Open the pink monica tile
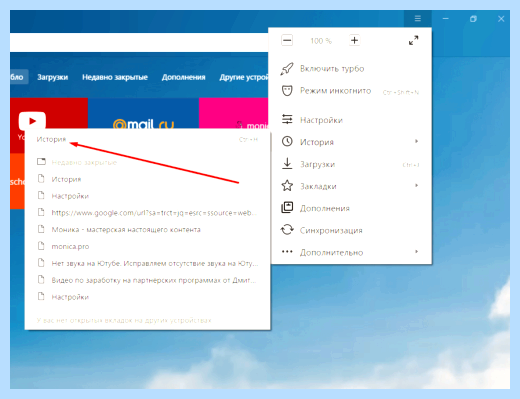Viewport: 520px width, 399px height. tap(234, 113)
